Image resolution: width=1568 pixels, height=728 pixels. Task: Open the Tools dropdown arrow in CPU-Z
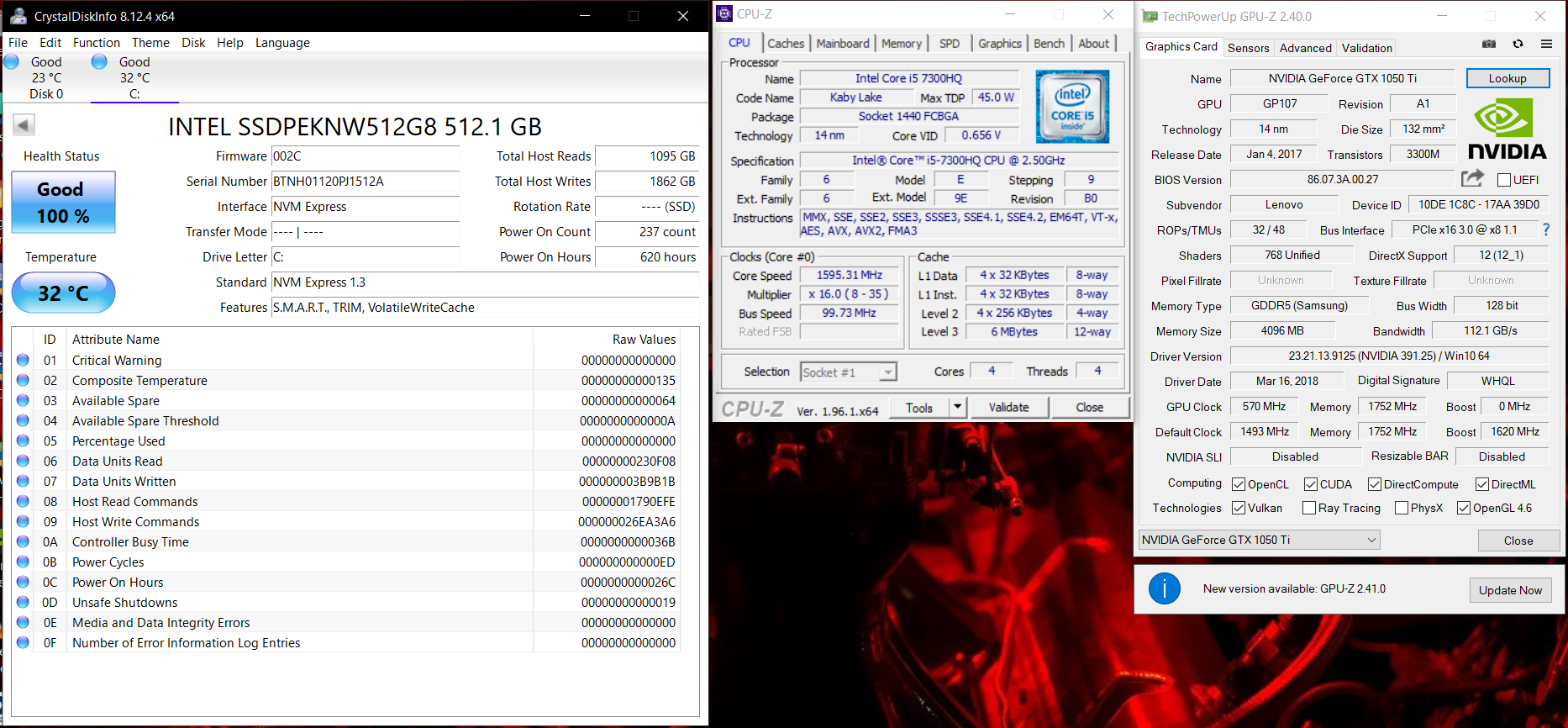[957, 407]
